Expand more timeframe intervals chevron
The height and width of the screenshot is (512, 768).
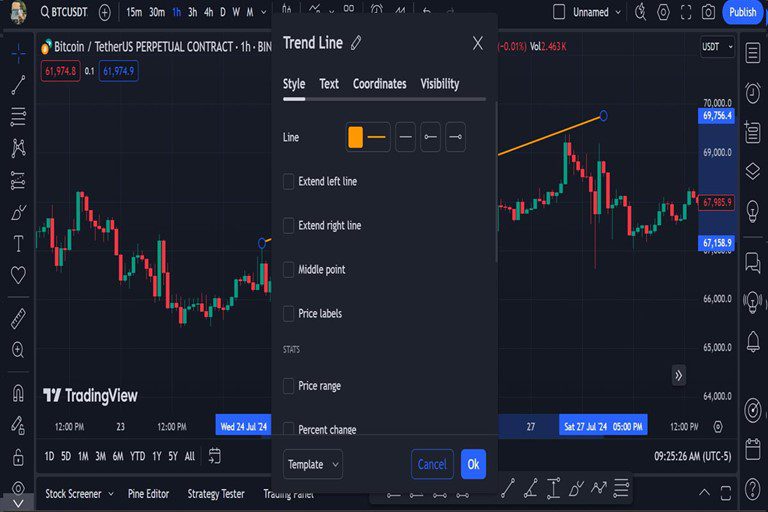pyautogui.click(x=264, y=12)
